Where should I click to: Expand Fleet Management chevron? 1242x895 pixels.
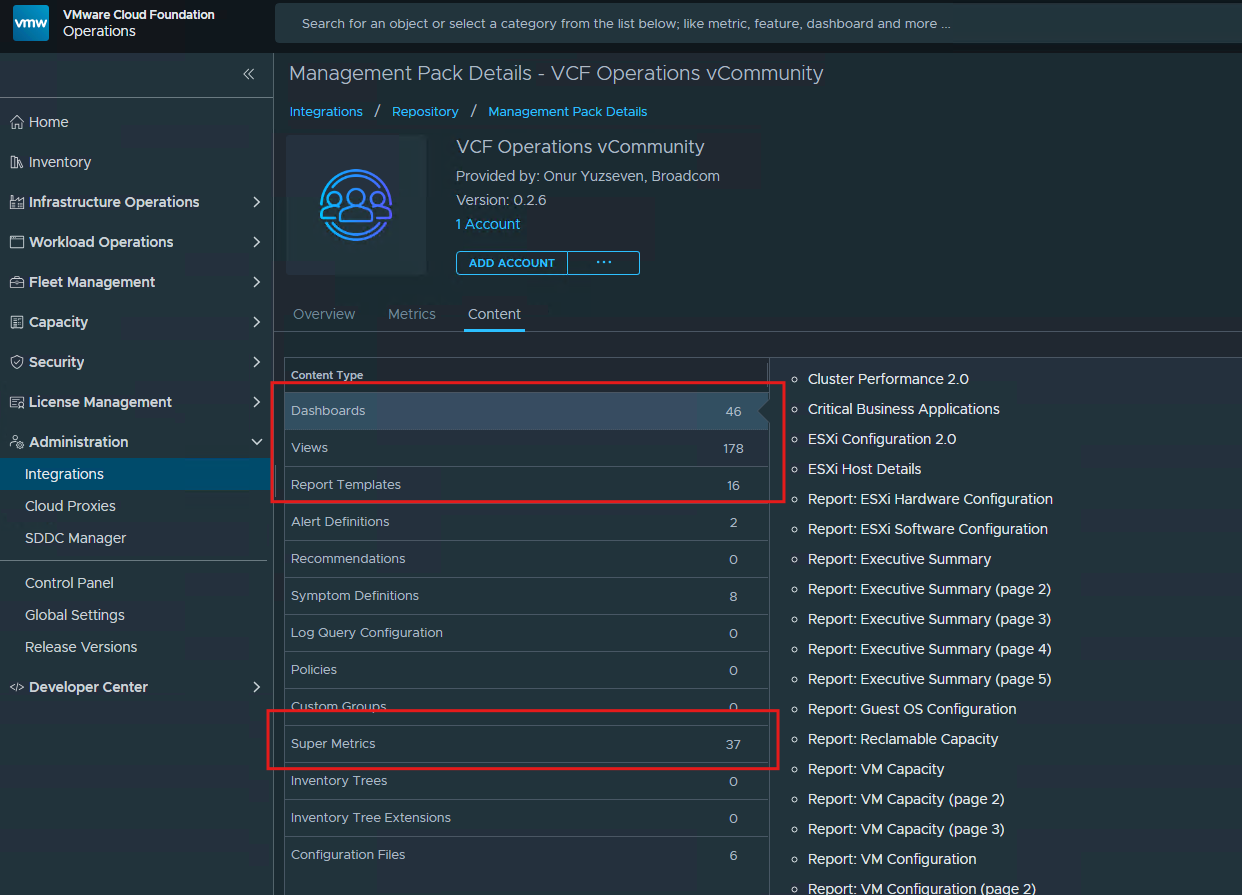click(x=256, y=282)
